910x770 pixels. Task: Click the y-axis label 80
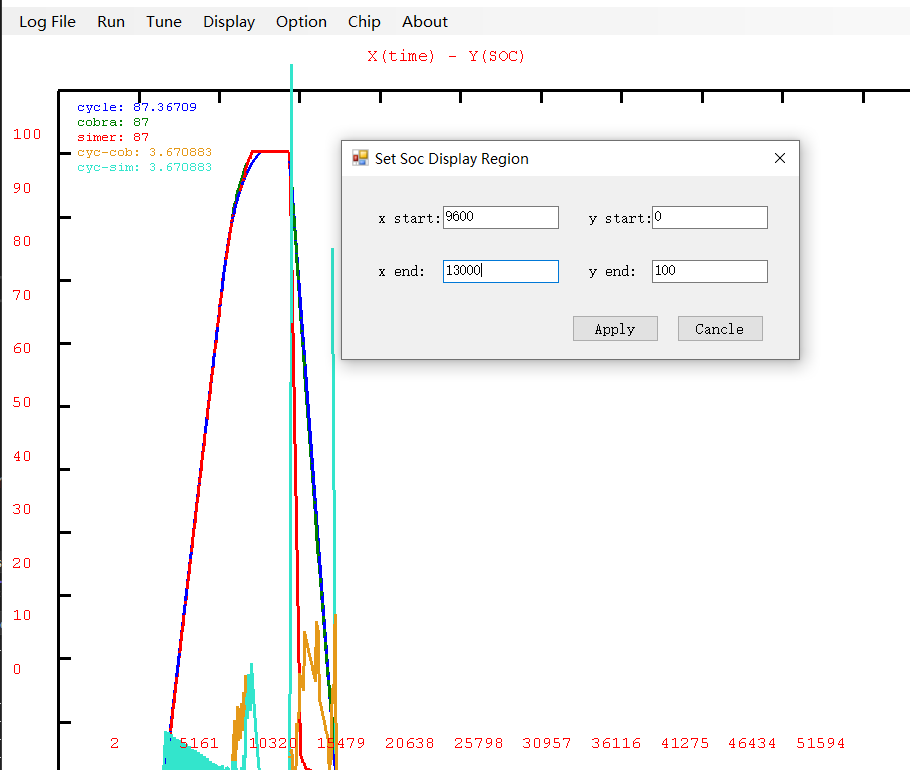pos(22,241)
